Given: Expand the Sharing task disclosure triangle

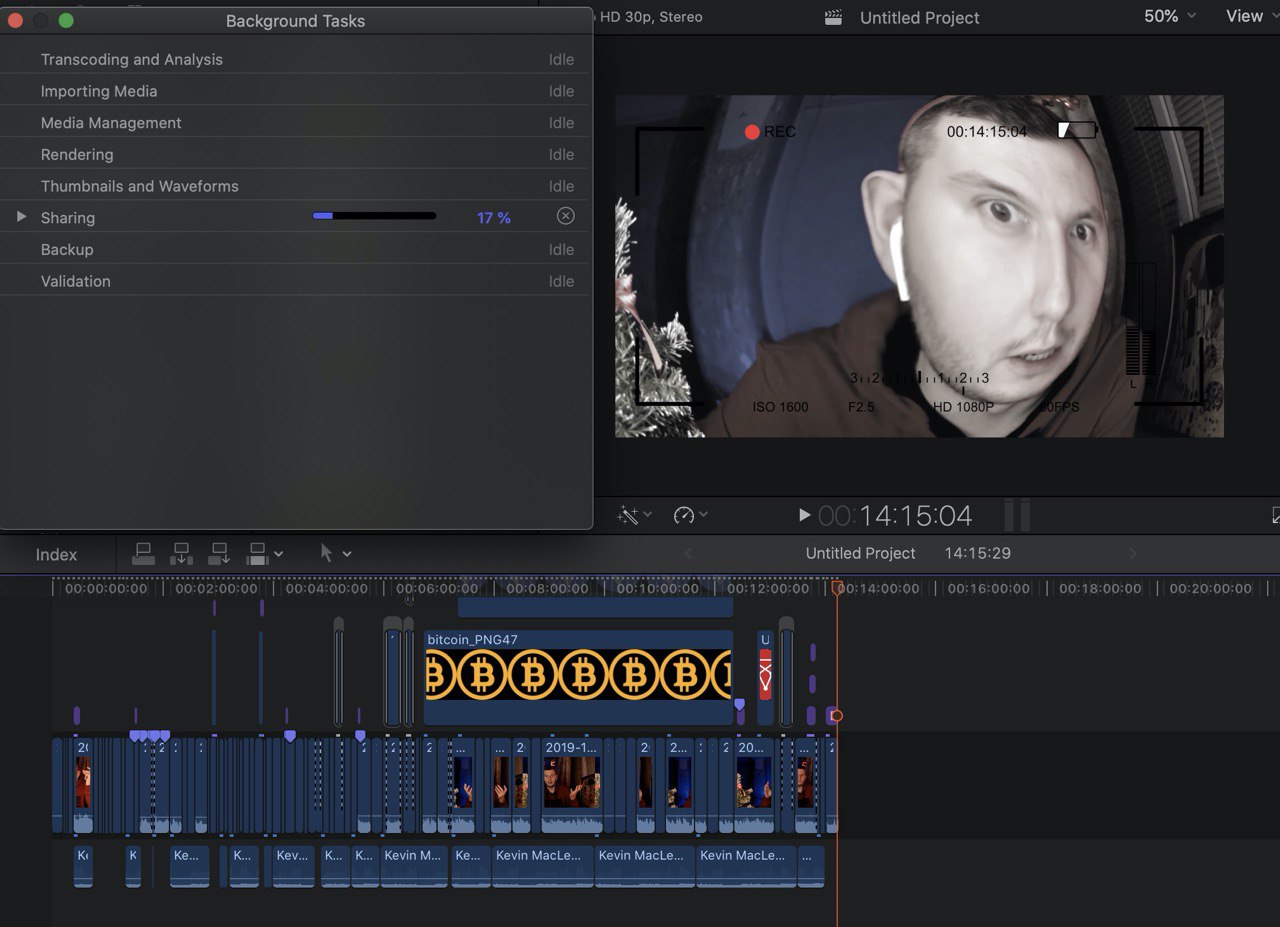Looking at the screenshot, I should (21, 216).
